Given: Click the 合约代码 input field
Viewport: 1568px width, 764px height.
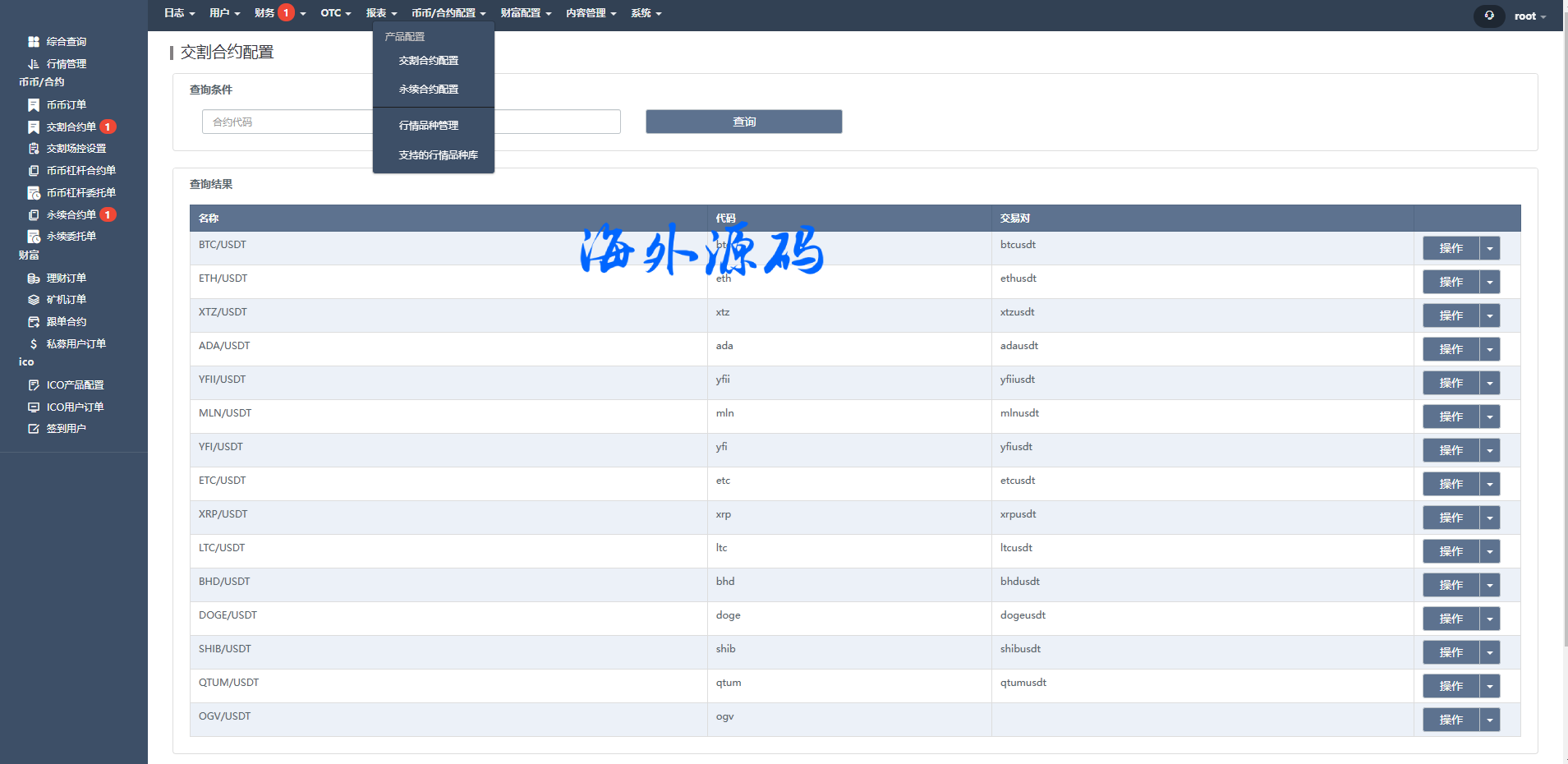Looking at the screenshot, I should 287,122.
